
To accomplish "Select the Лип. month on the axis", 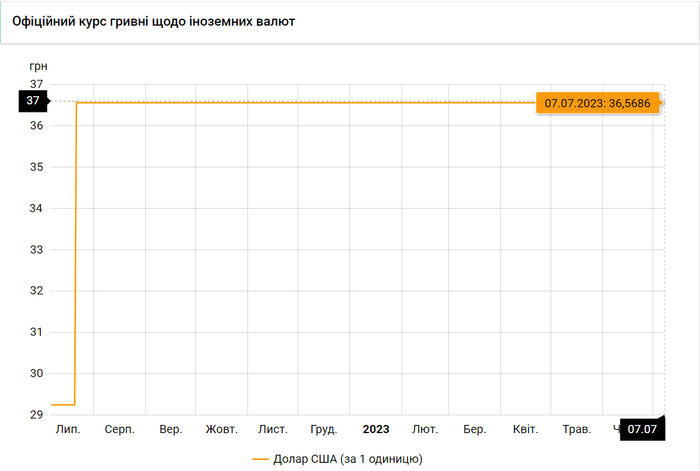I will [68, 429].
